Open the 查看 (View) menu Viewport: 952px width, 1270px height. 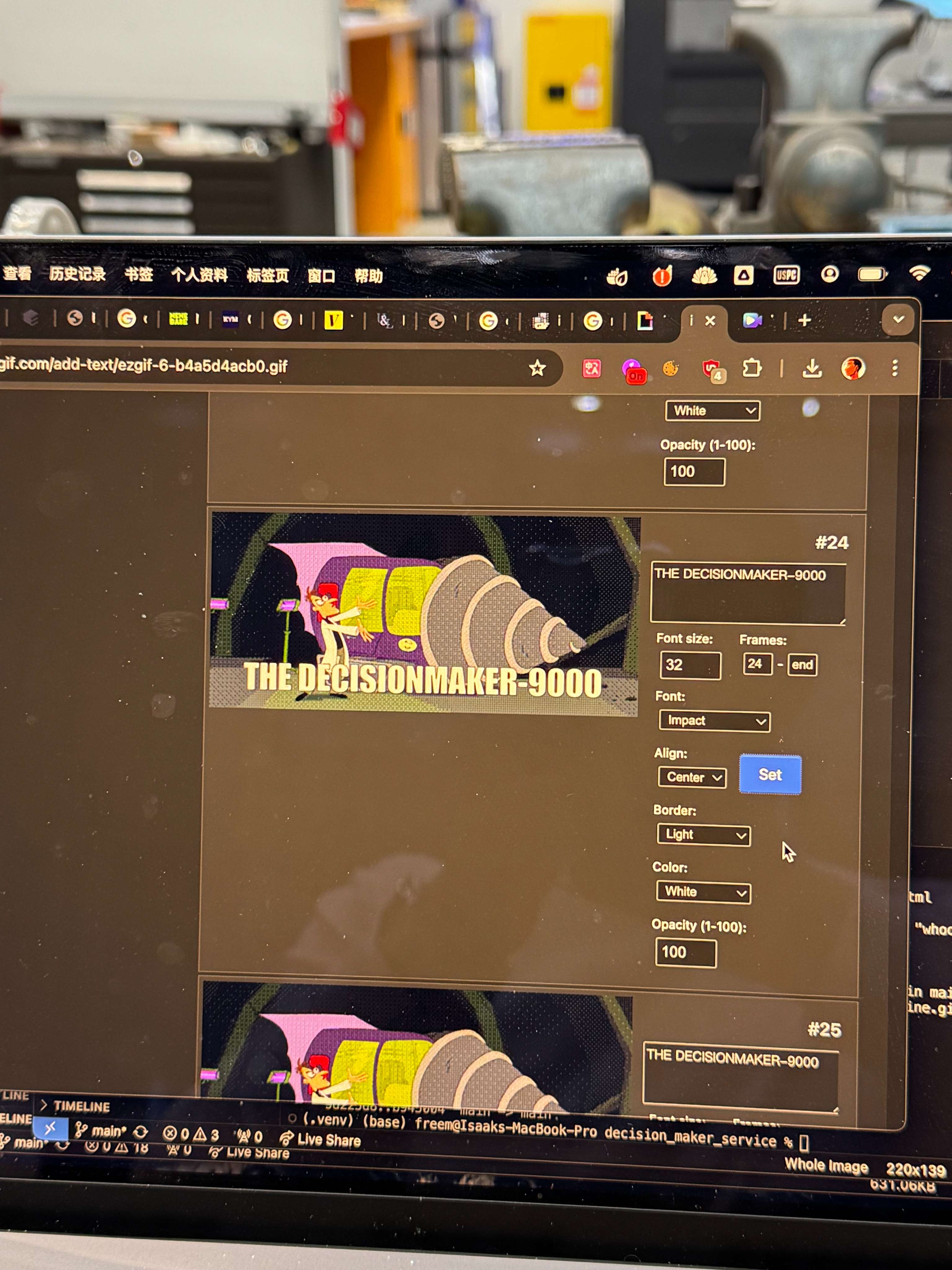point(17,273)
